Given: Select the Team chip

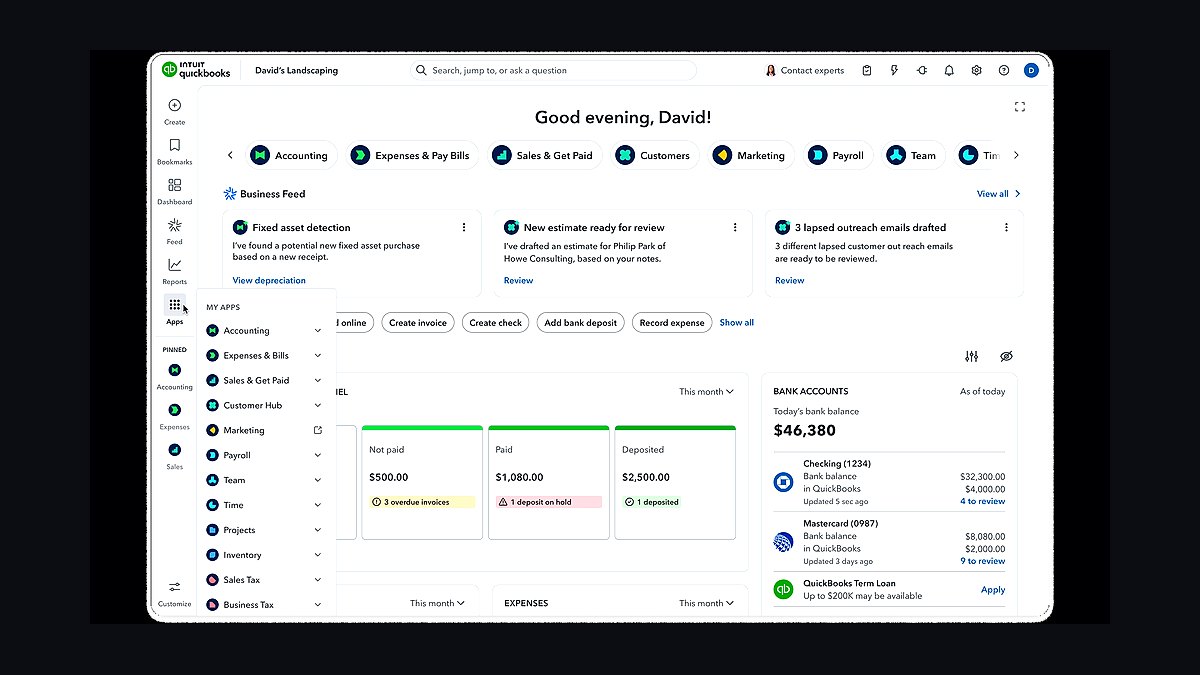Looking at the screenshot, I should tap(912, 156).
